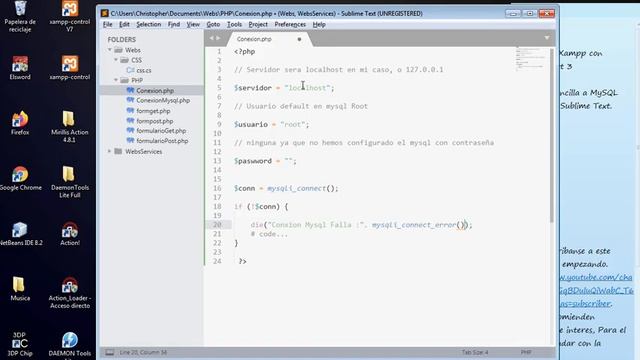Open css.cs in the sidebar
The height and width of the screenshot is (360, 640).
(144, 70)
